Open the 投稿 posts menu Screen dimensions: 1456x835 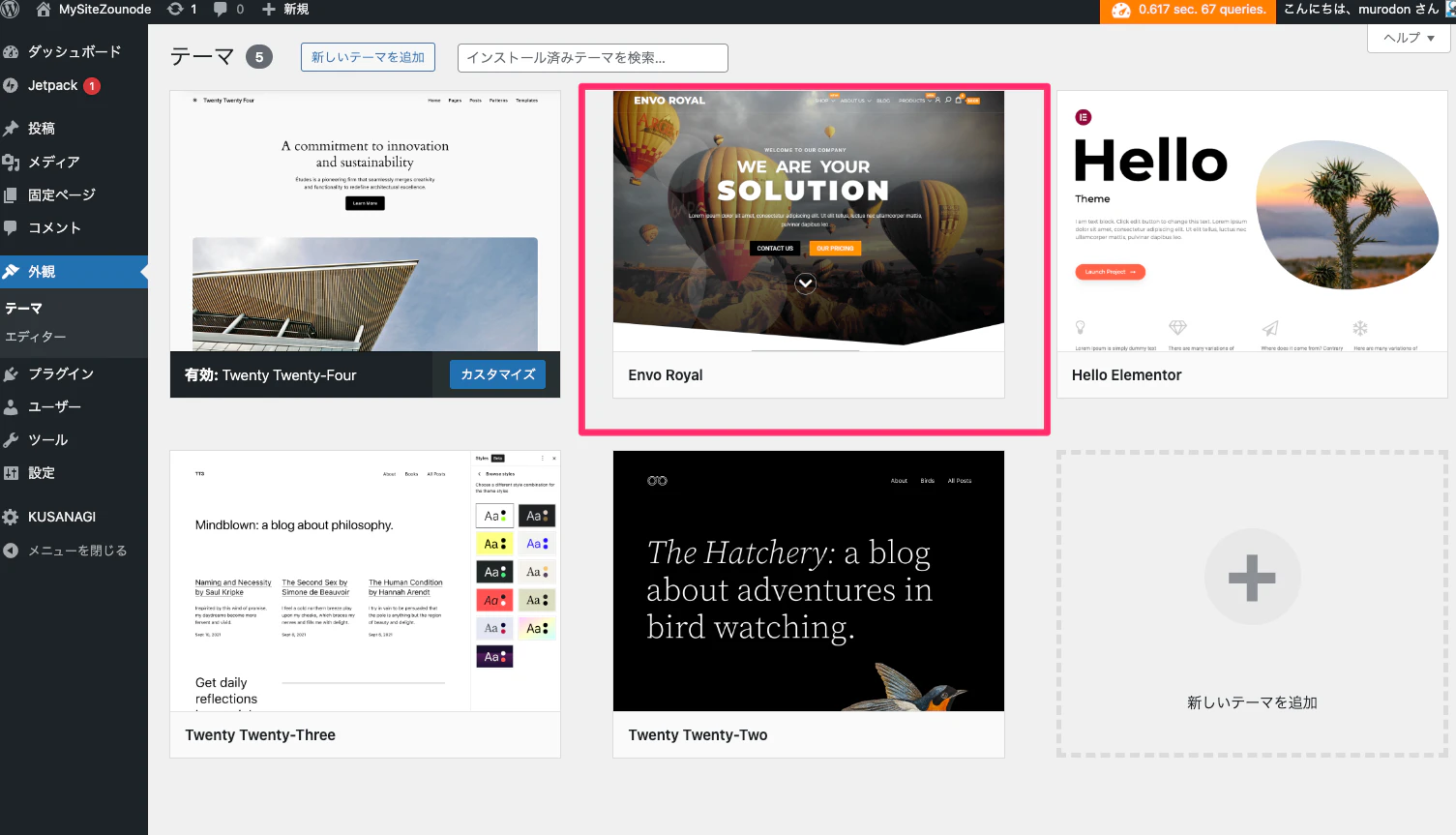(74, 128)
